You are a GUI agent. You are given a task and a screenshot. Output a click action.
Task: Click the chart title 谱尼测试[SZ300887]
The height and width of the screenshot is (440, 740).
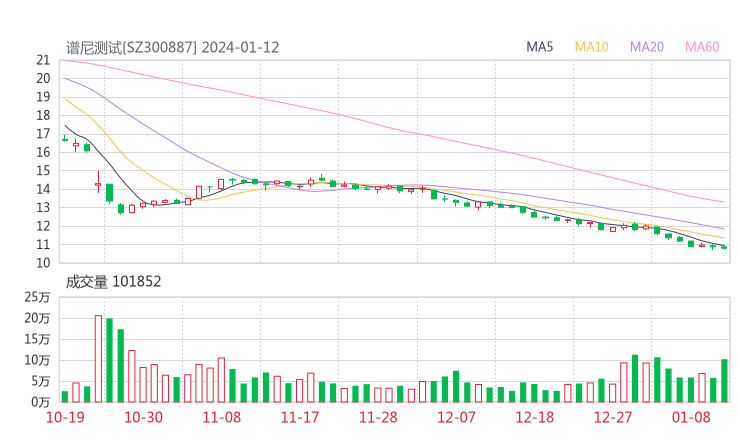(x=132, y=47)
